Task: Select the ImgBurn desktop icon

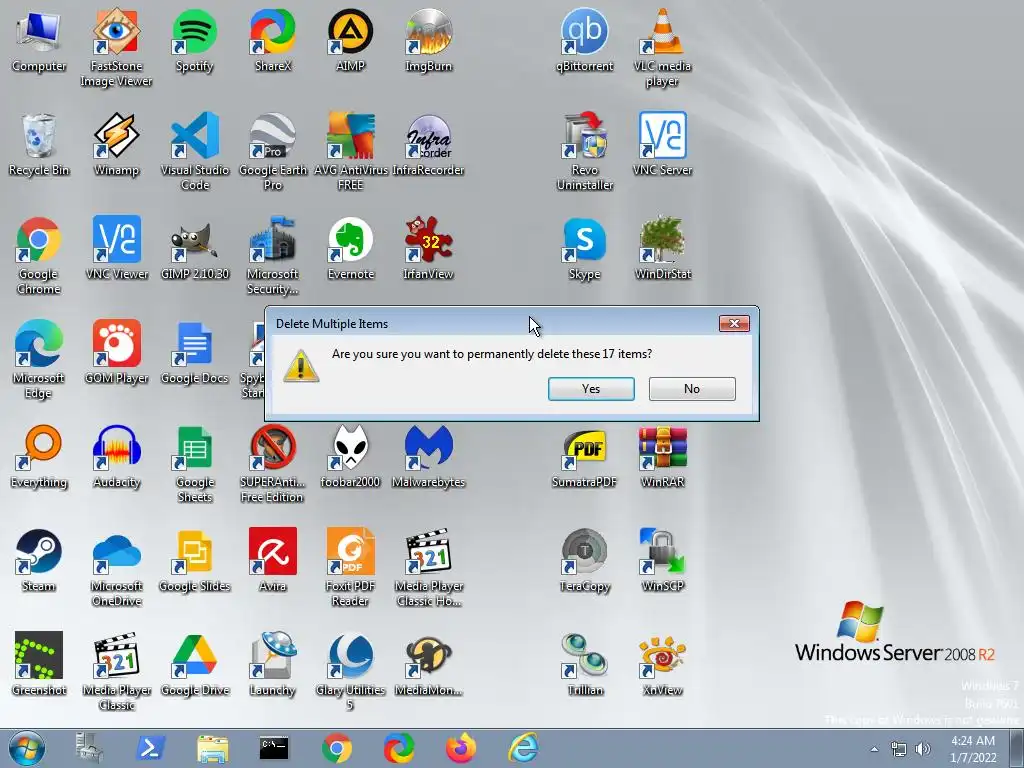Action: [428, 40]
